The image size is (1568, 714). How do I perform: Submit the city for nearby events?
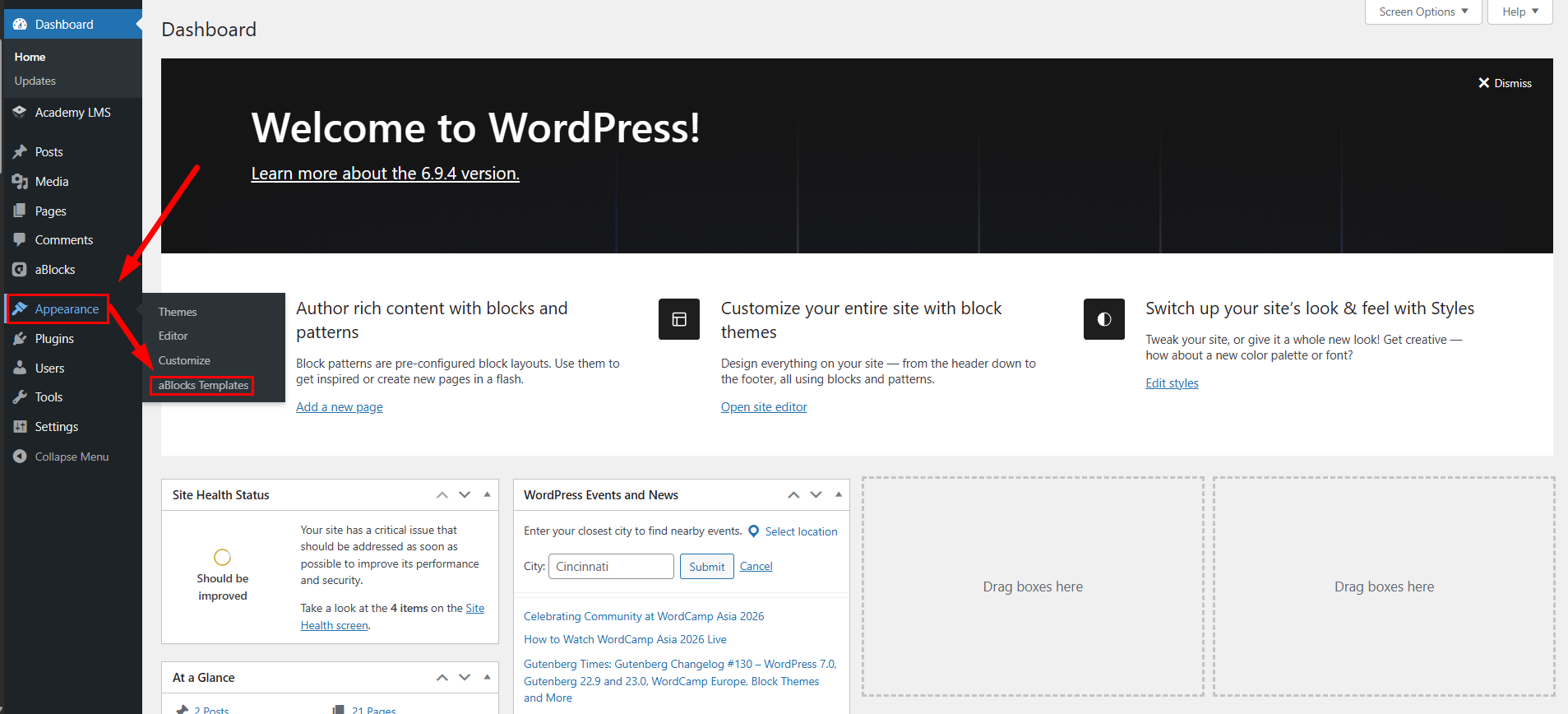tap(707, 567)
